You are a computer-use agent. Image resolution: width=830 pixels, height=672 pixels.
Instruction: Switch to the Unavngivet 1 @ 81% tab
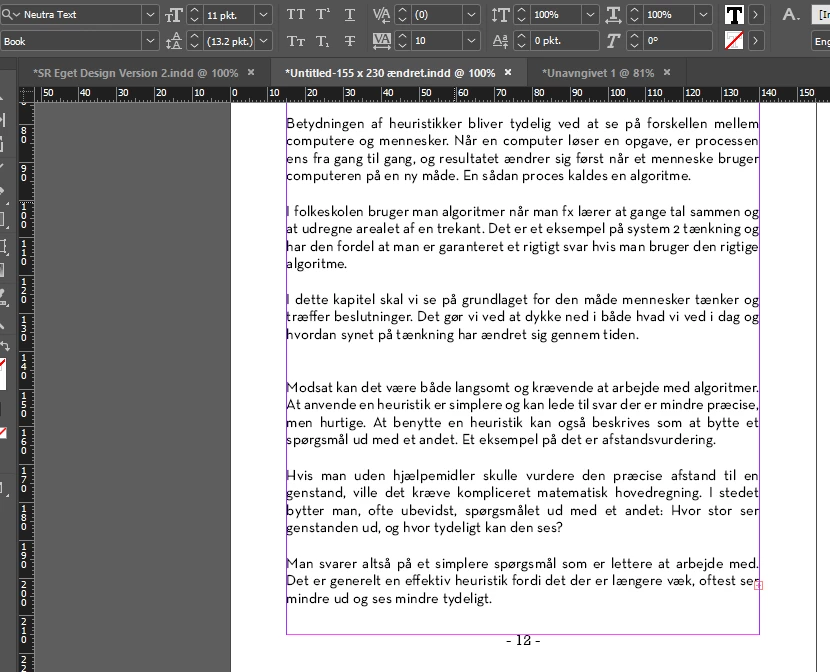click(x=598, y=73)
